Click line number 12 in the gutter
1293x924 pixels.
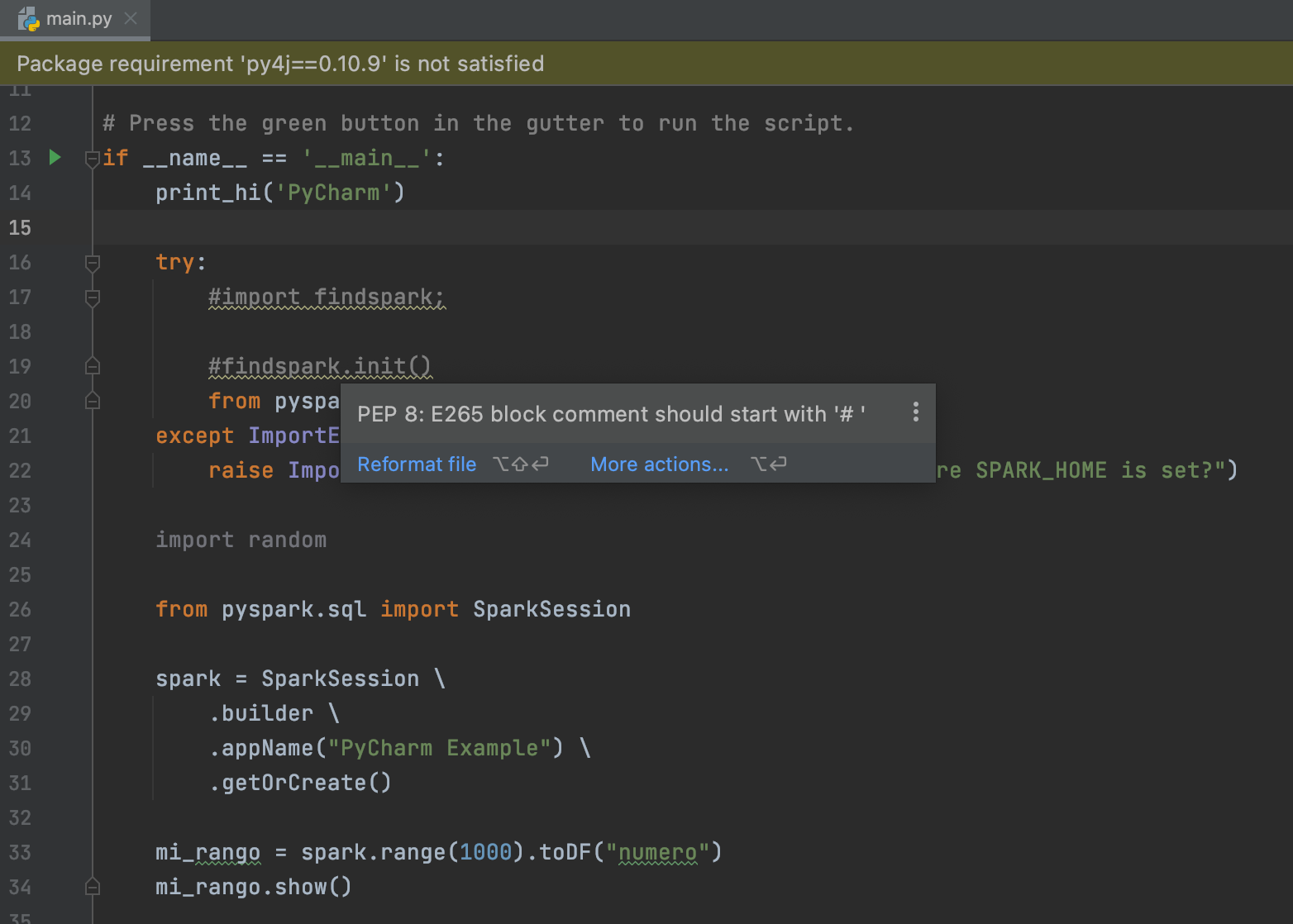click(20, 124)
